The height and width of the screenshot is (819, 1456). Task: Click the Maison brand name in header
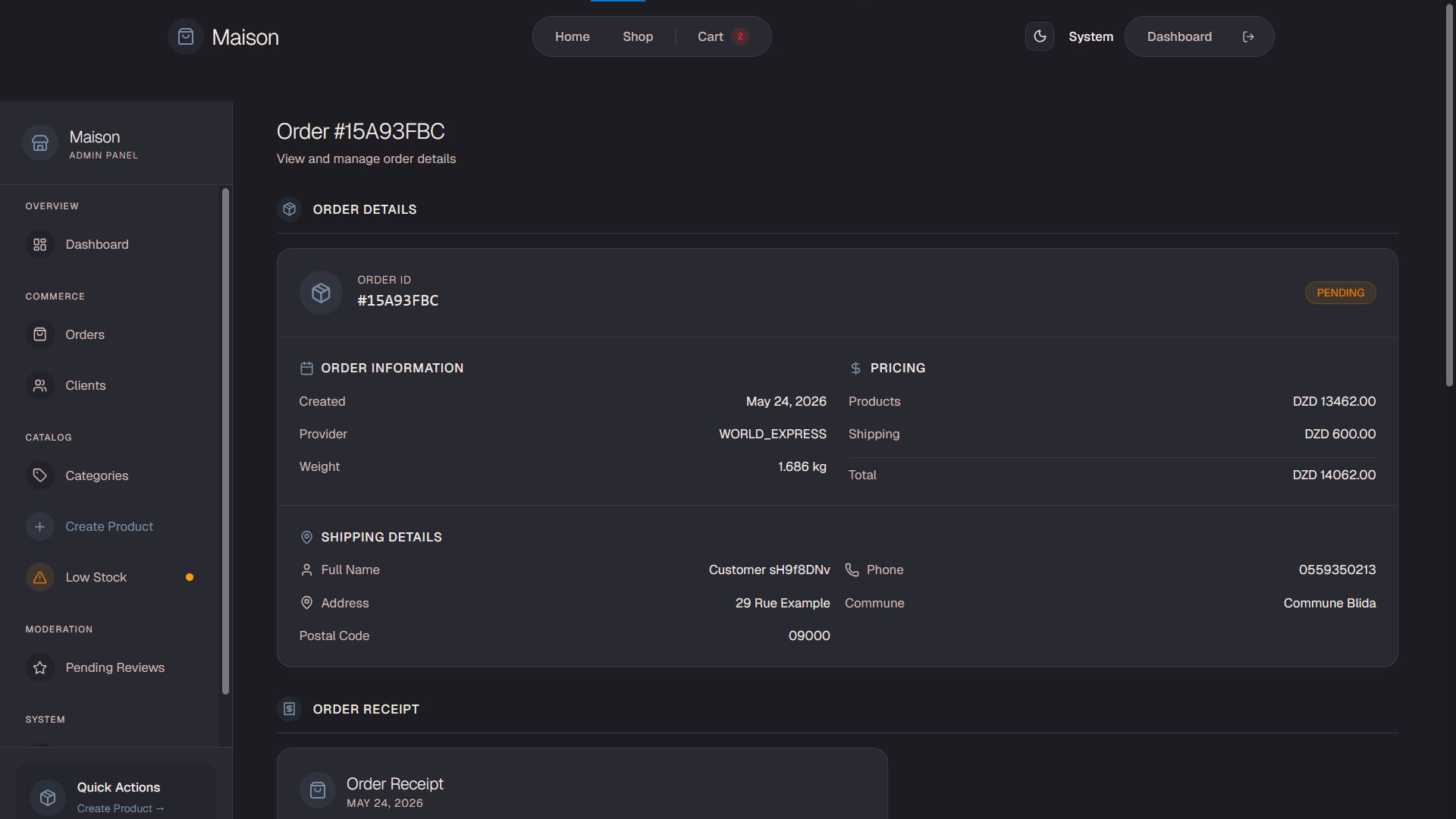[245, 37]
